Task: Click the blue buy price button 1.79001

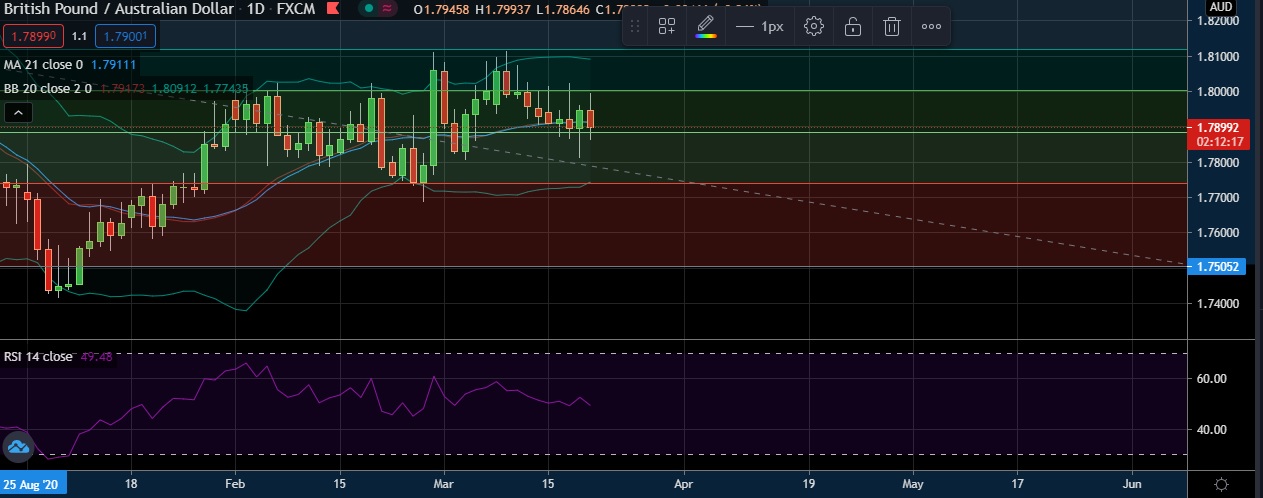Action: coord(126,37)
